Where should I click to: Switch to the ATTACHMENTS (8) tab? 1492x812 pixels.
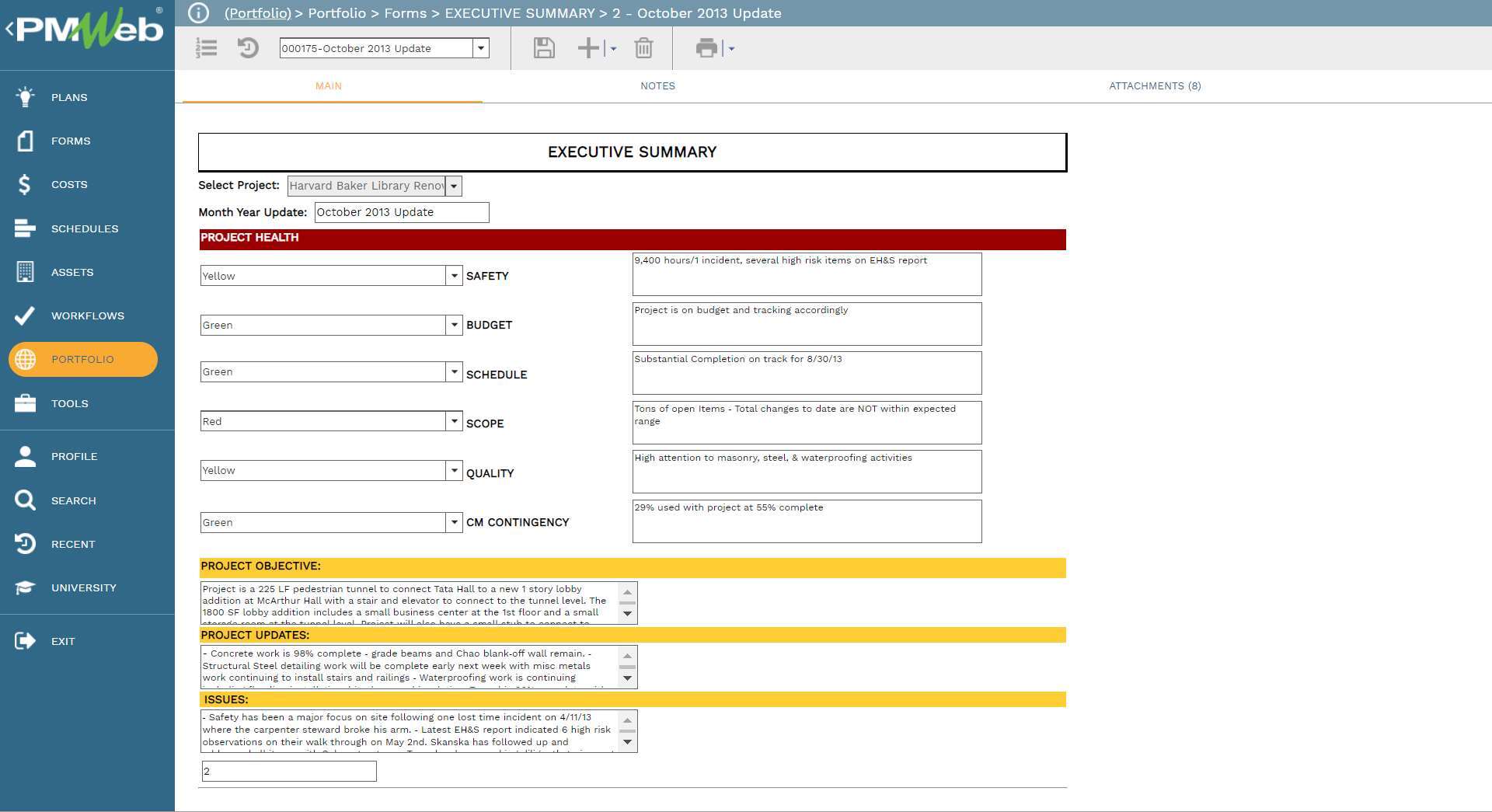point(1154,86)
